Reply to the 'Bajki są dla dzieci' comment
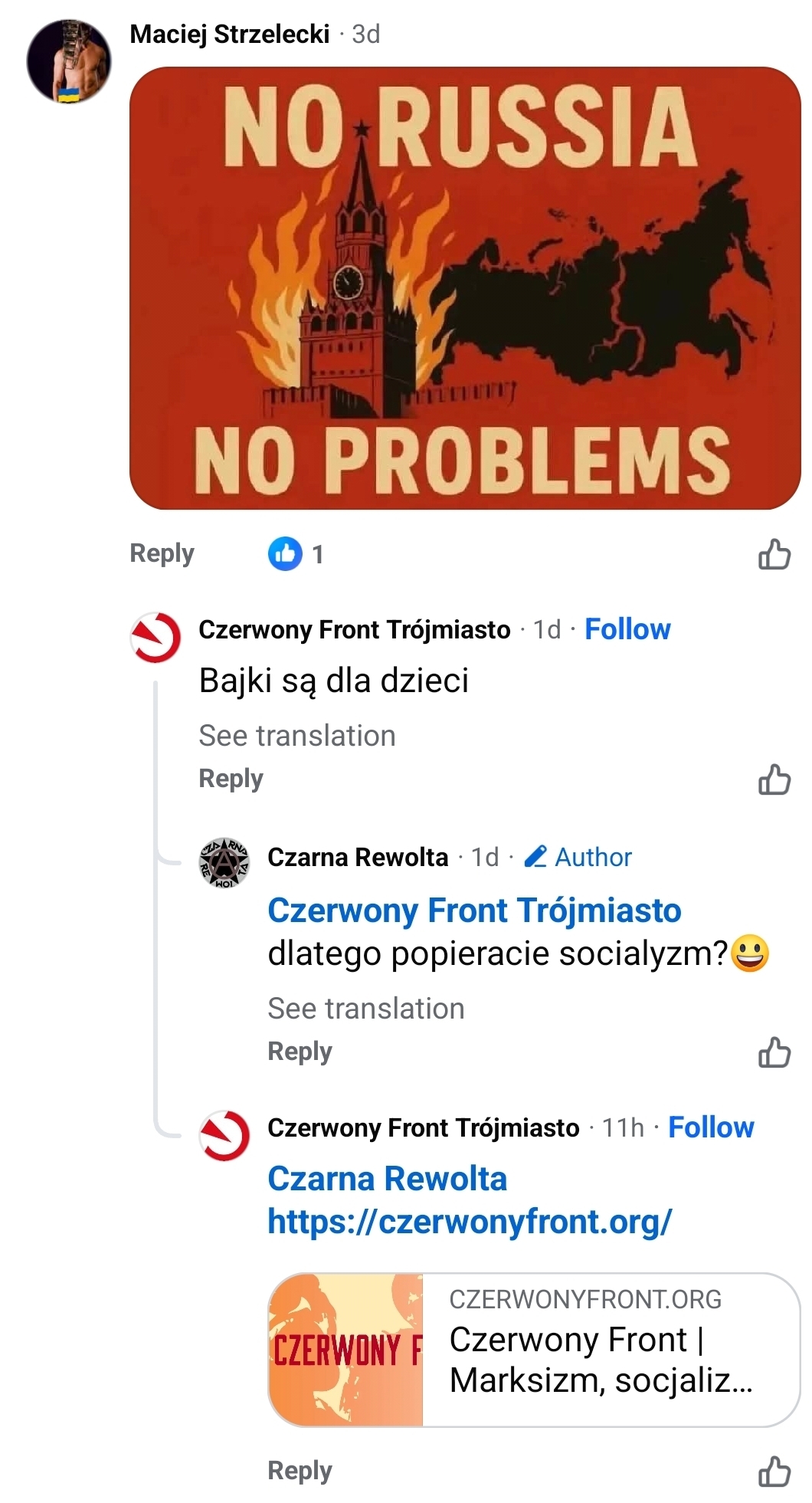Viewport: 812px width, 1503px height. pyautogui.click(x=231, y=779)
